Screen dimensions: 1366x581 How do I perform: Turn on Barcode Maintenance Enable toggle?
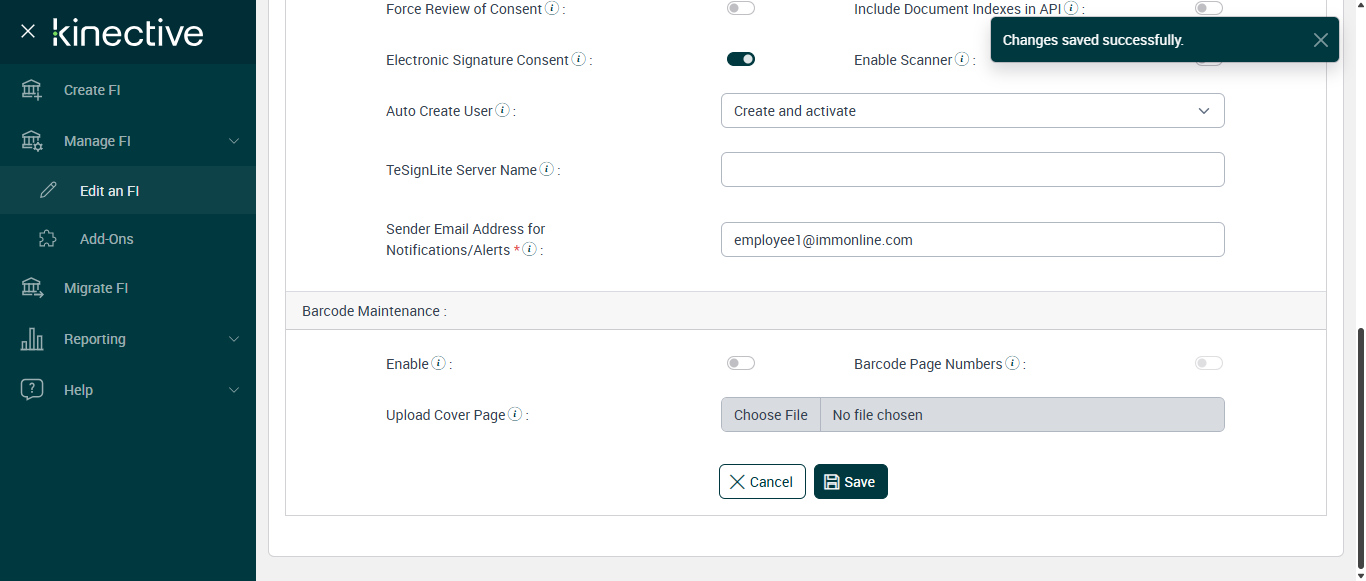[x=741, y=363]
